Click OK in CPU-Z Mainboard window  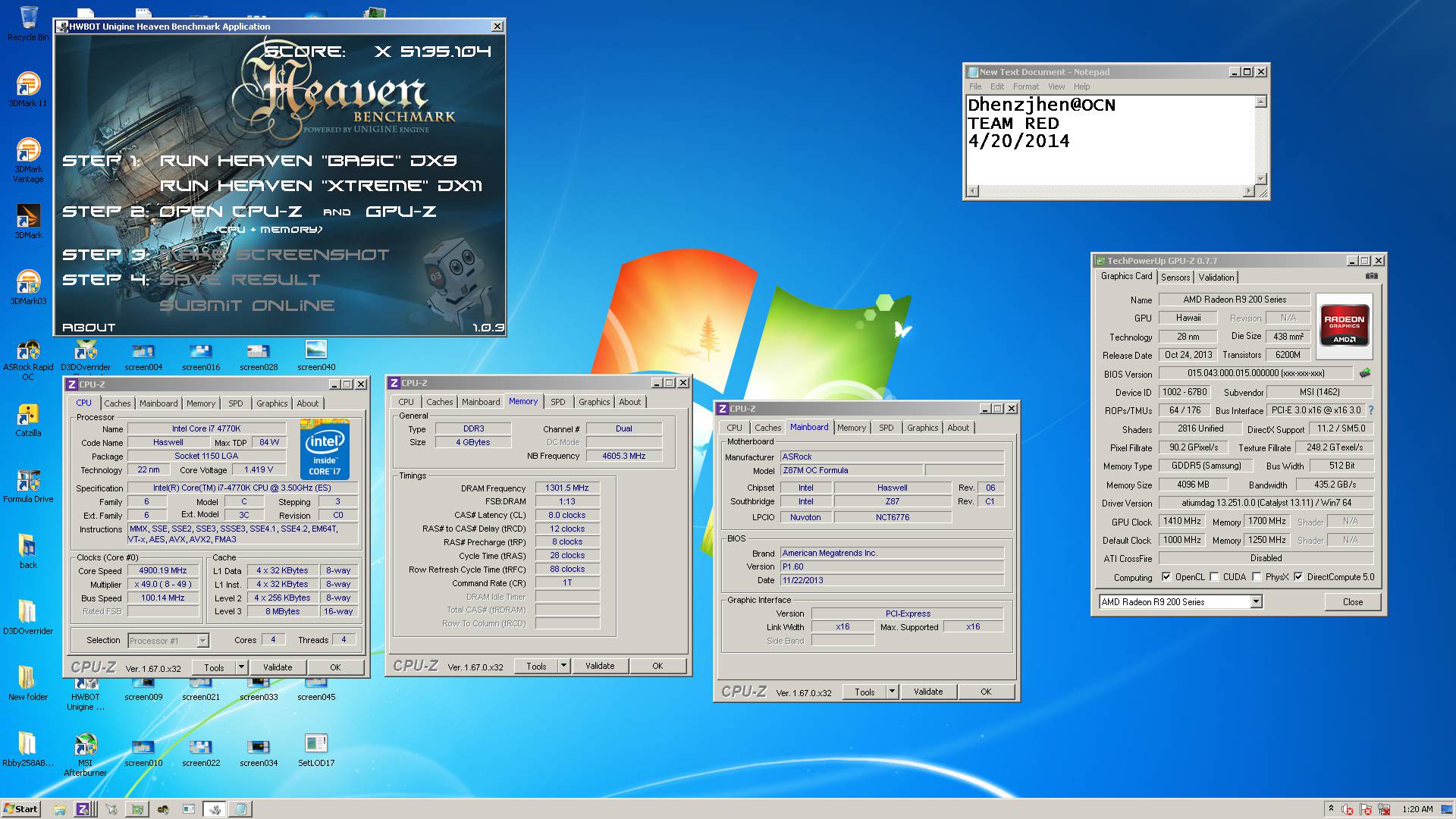[986, 692]
